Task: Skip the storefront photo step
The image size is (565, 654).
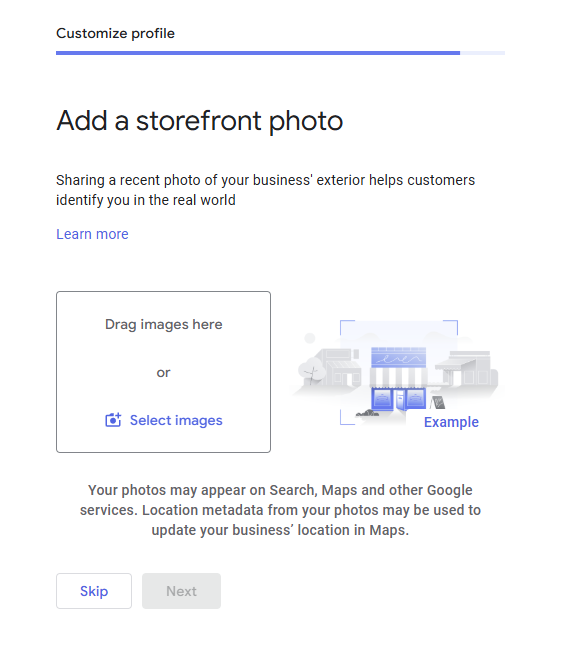Action: point(94,591)
